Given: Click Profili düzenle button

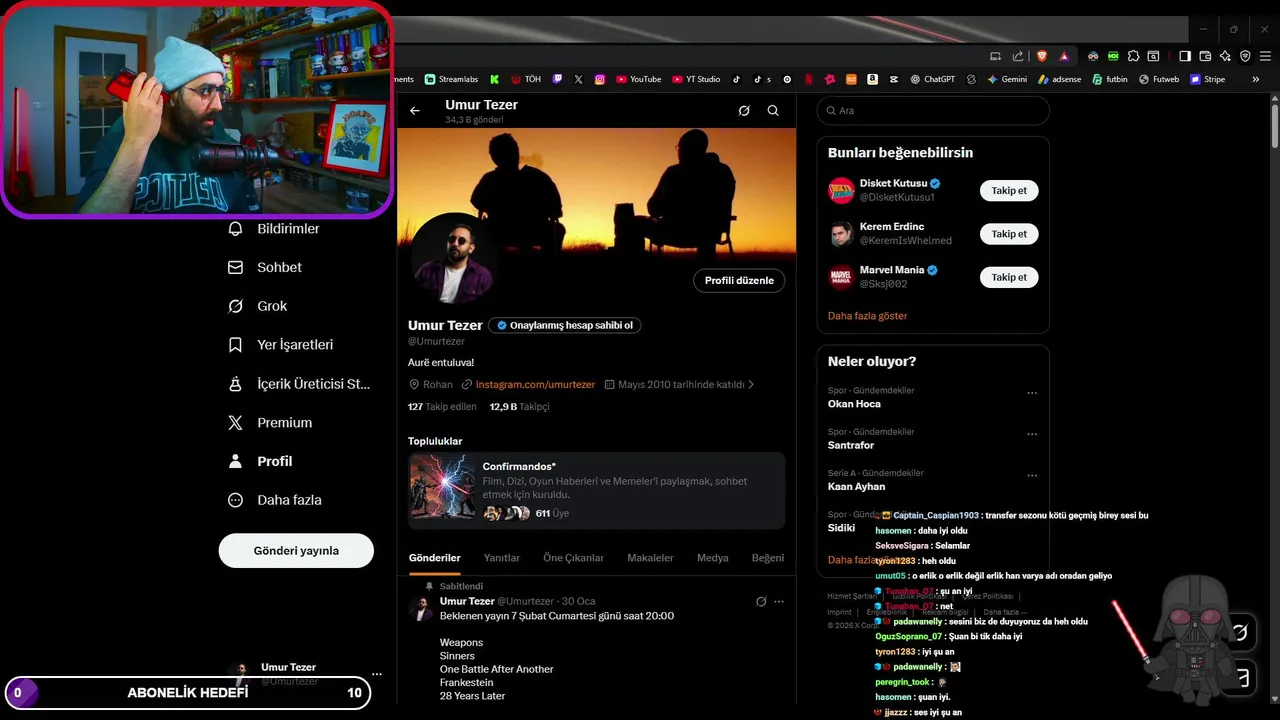Looking at the screenshot, I should coord(739,281).
